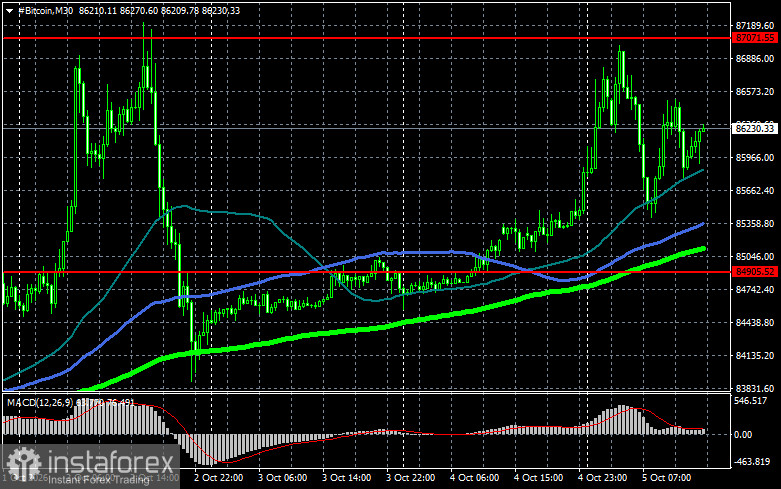The image size is (781, 489).
Task: Select the red 84905.52 support price tag
Action: click(755, 272)
